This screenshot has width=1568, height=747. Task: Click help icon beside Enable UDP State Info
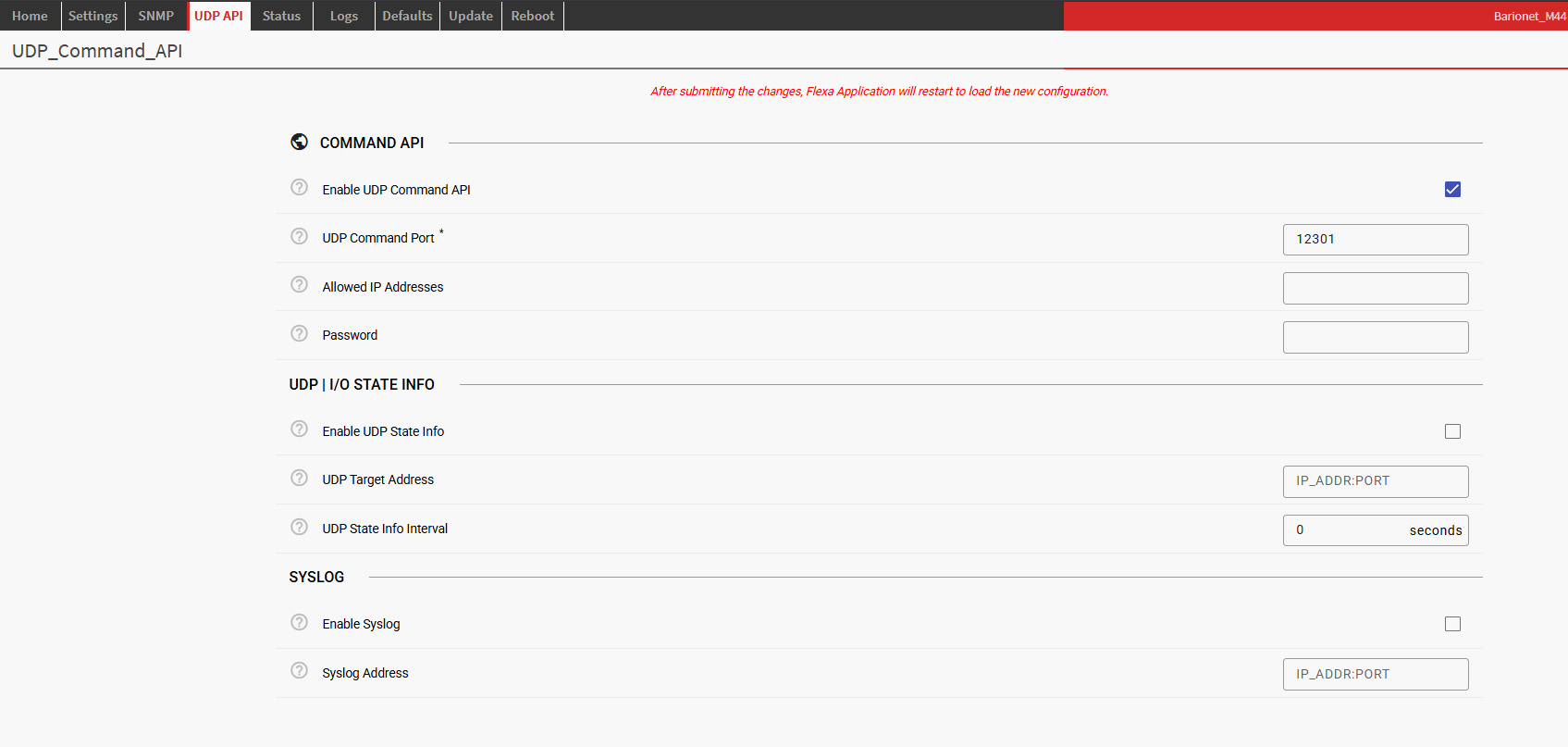tap(299, 430)
